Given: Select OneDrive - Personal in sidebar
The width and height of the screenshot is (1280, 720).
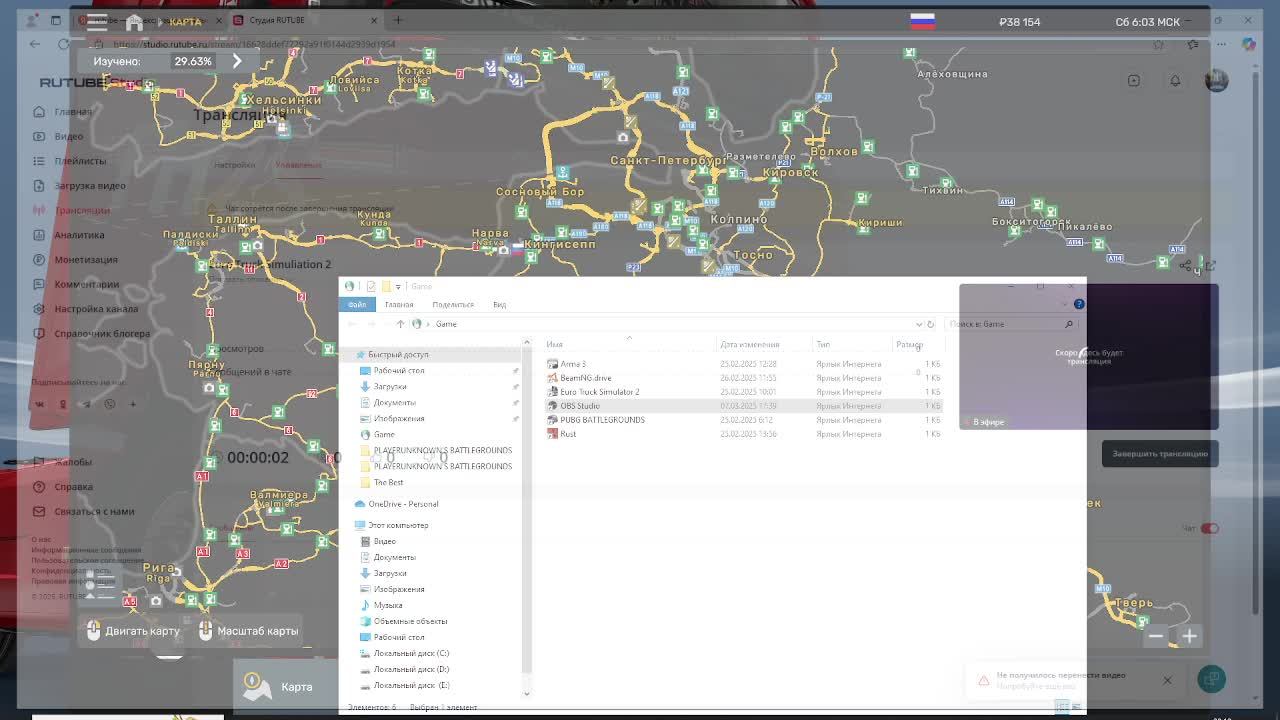Looking at the screenshot, I should (x=396, y=504).
